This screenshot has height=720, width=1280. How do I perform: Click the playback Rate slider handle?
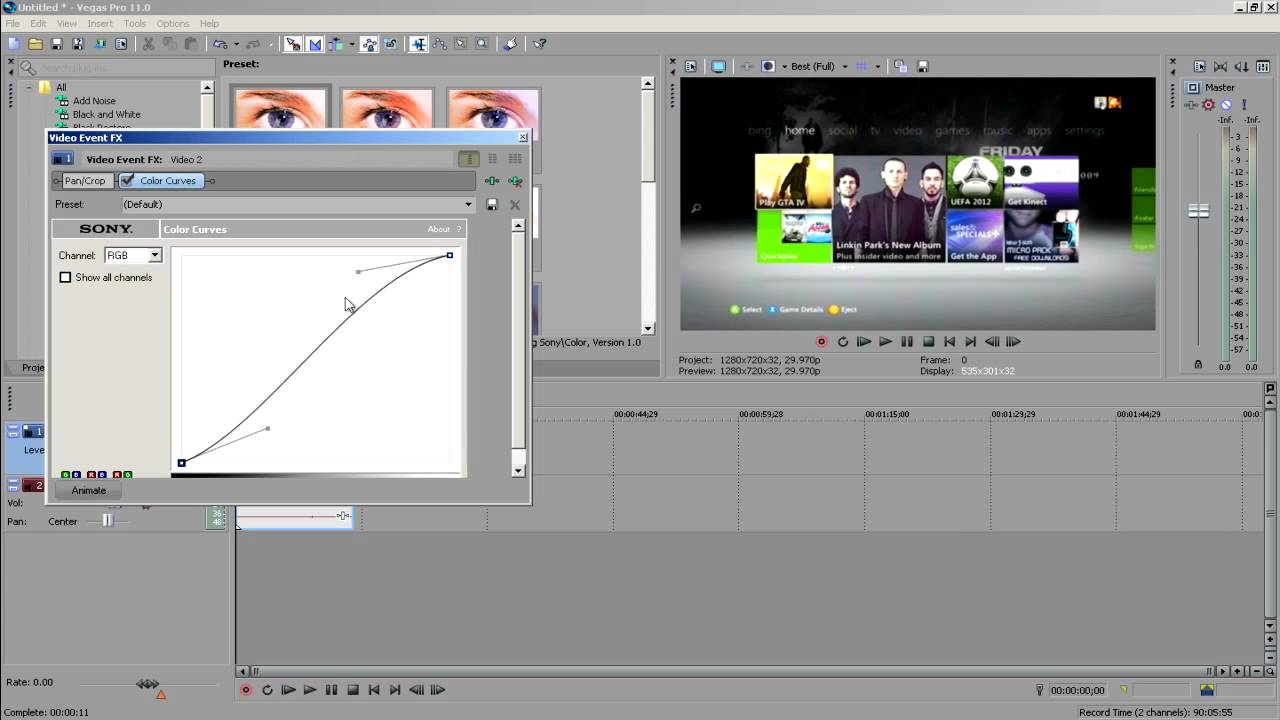point(148,684)
